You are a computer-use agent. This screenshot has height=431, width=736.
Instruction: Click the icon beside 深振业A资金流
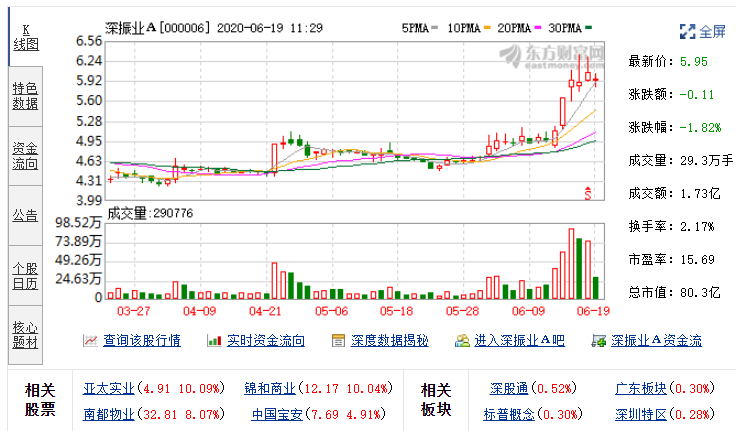598,340
